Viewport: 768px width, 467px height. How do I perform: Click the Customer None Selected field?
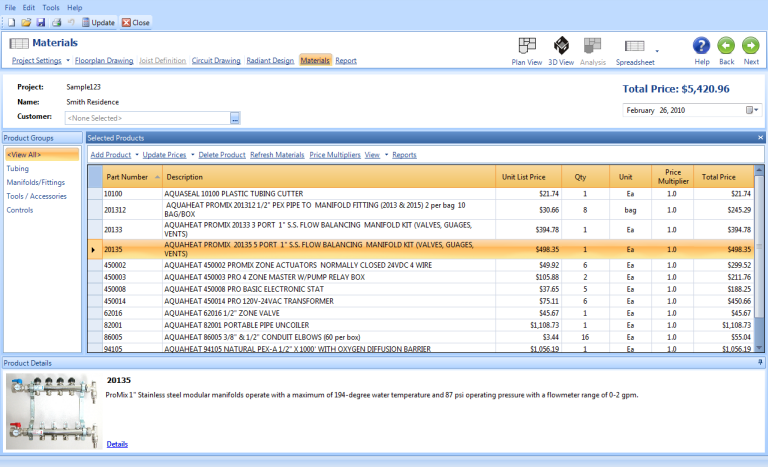pos(147,118)
